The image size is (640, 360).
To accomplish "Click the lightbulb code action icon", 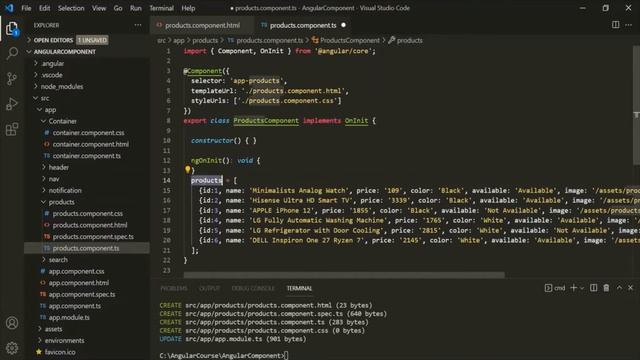I will tap(187, 169).
